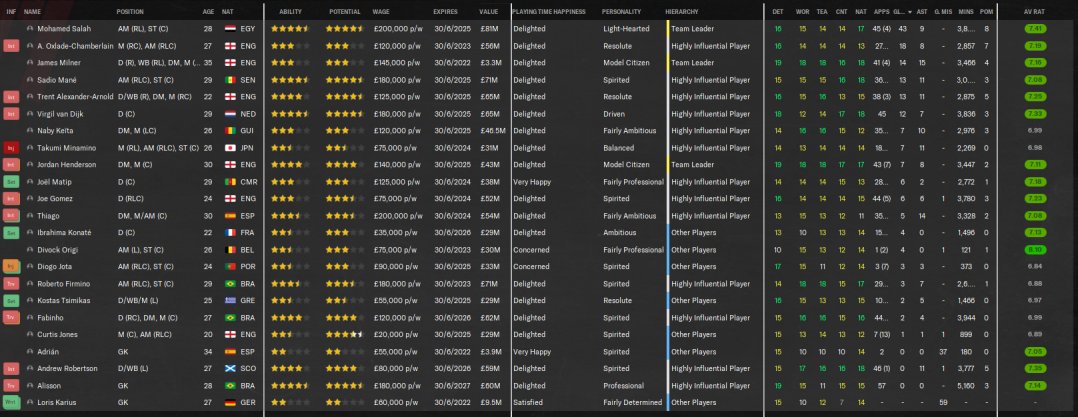Screen dimensions: 1078x417
Task: Click Joe Gomez's Int status badge
Action: click(x=10, y=199)
